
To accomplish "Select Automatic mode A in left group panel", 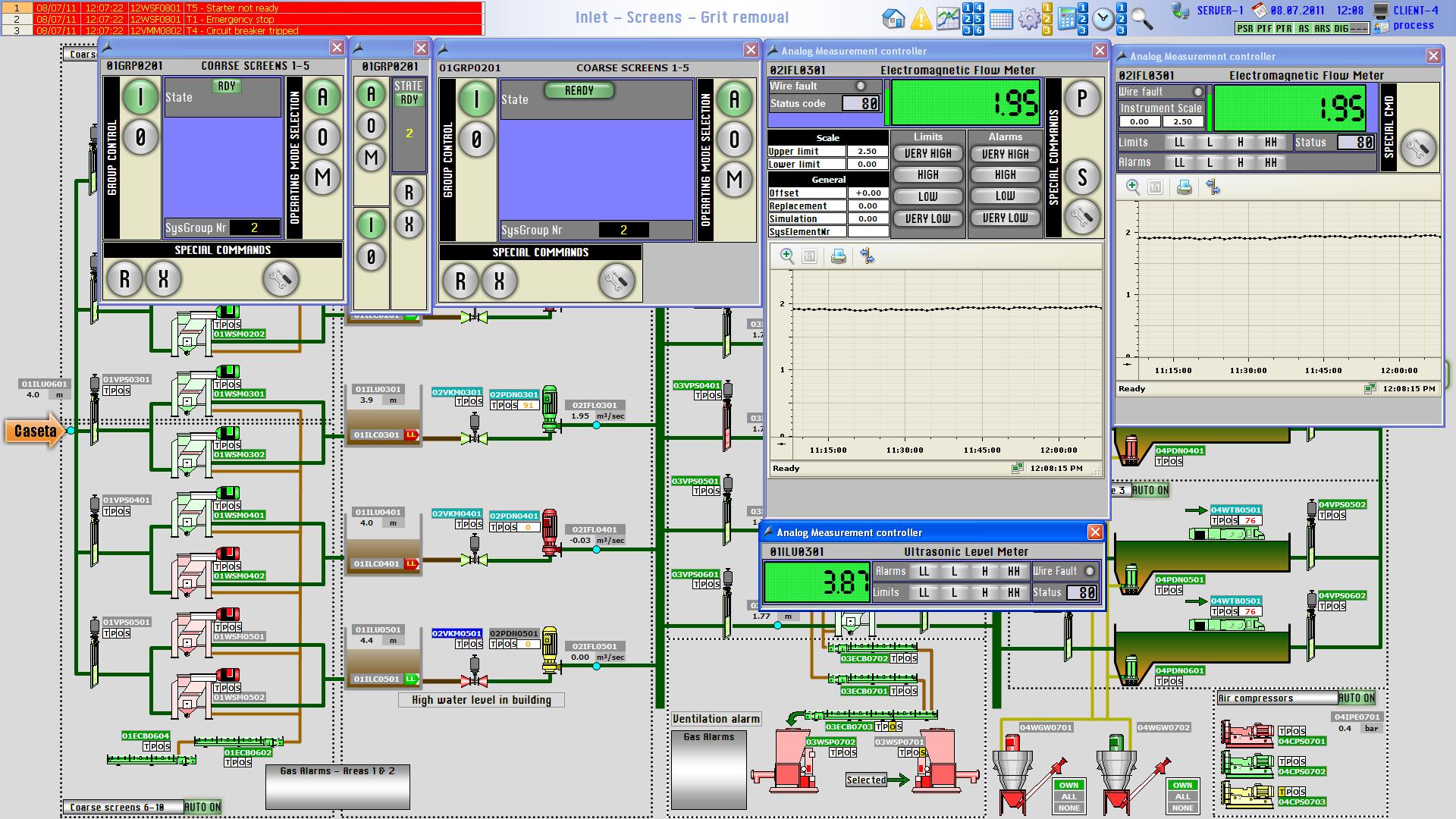I will coord(322,97).
